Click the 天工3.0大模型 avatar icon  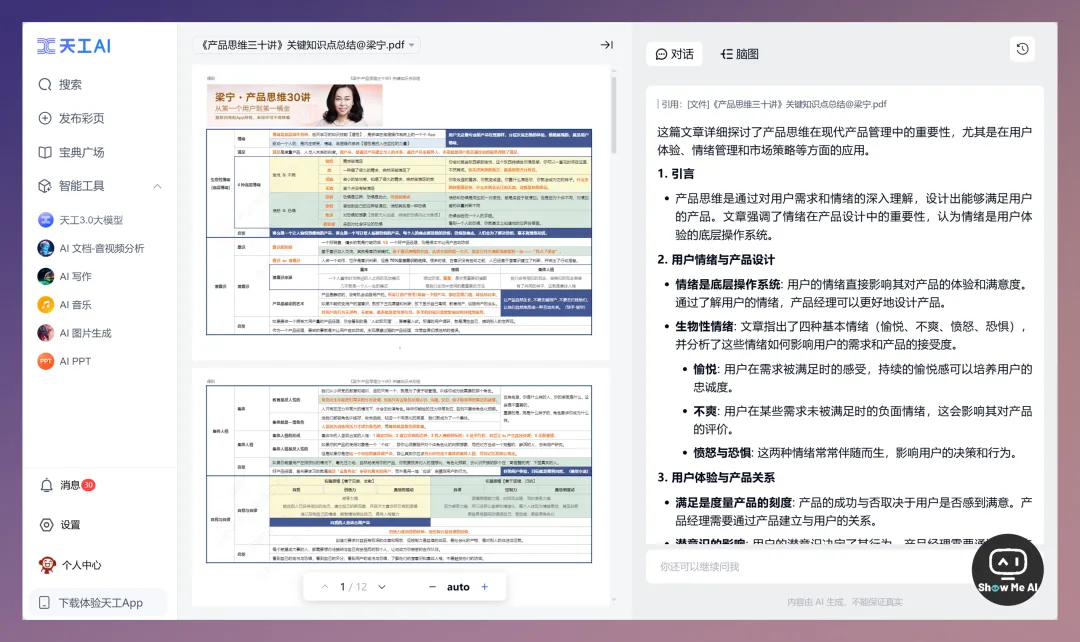pos(45,220)
